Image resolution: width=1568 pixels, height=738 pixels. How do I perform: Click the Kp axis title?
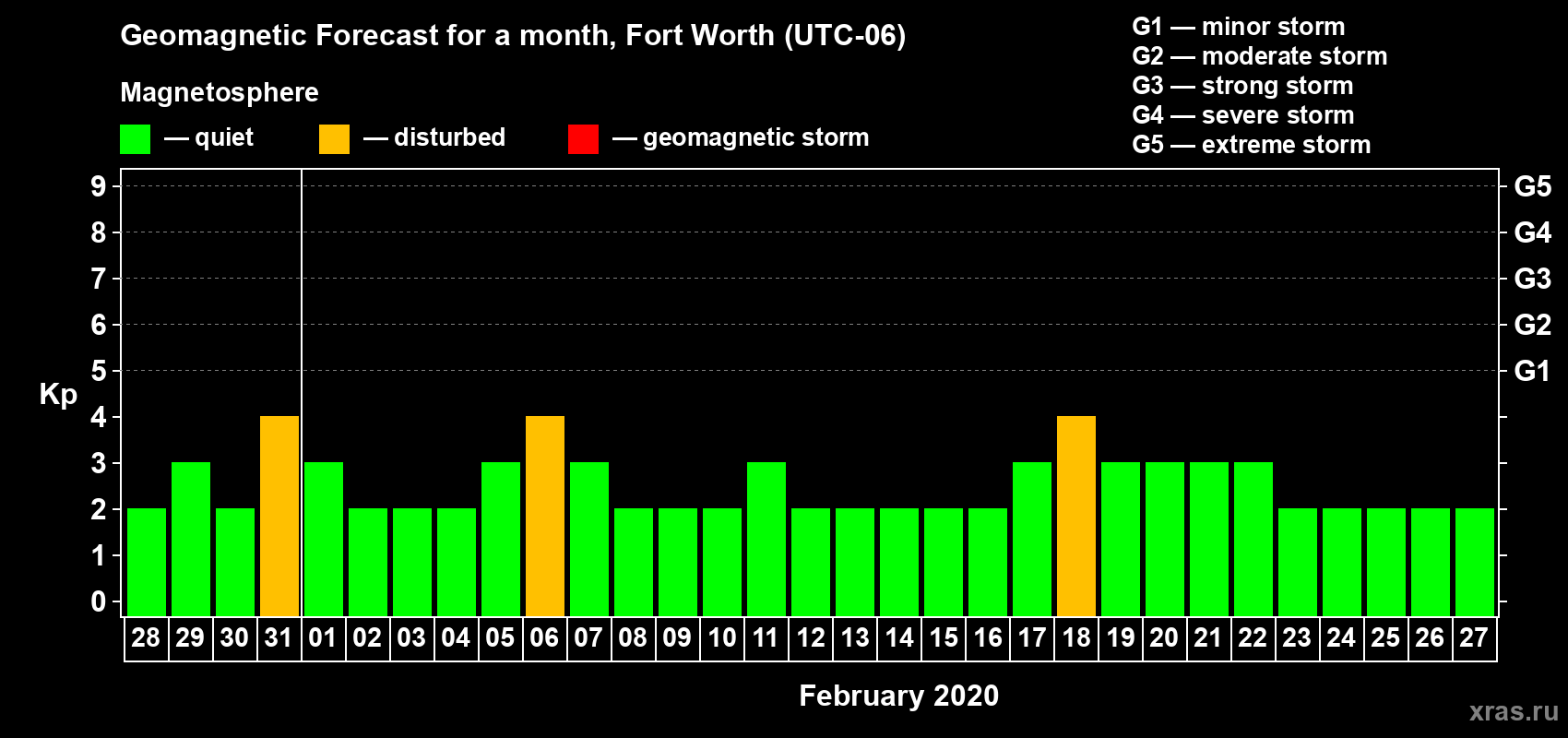tap(58, 394)
